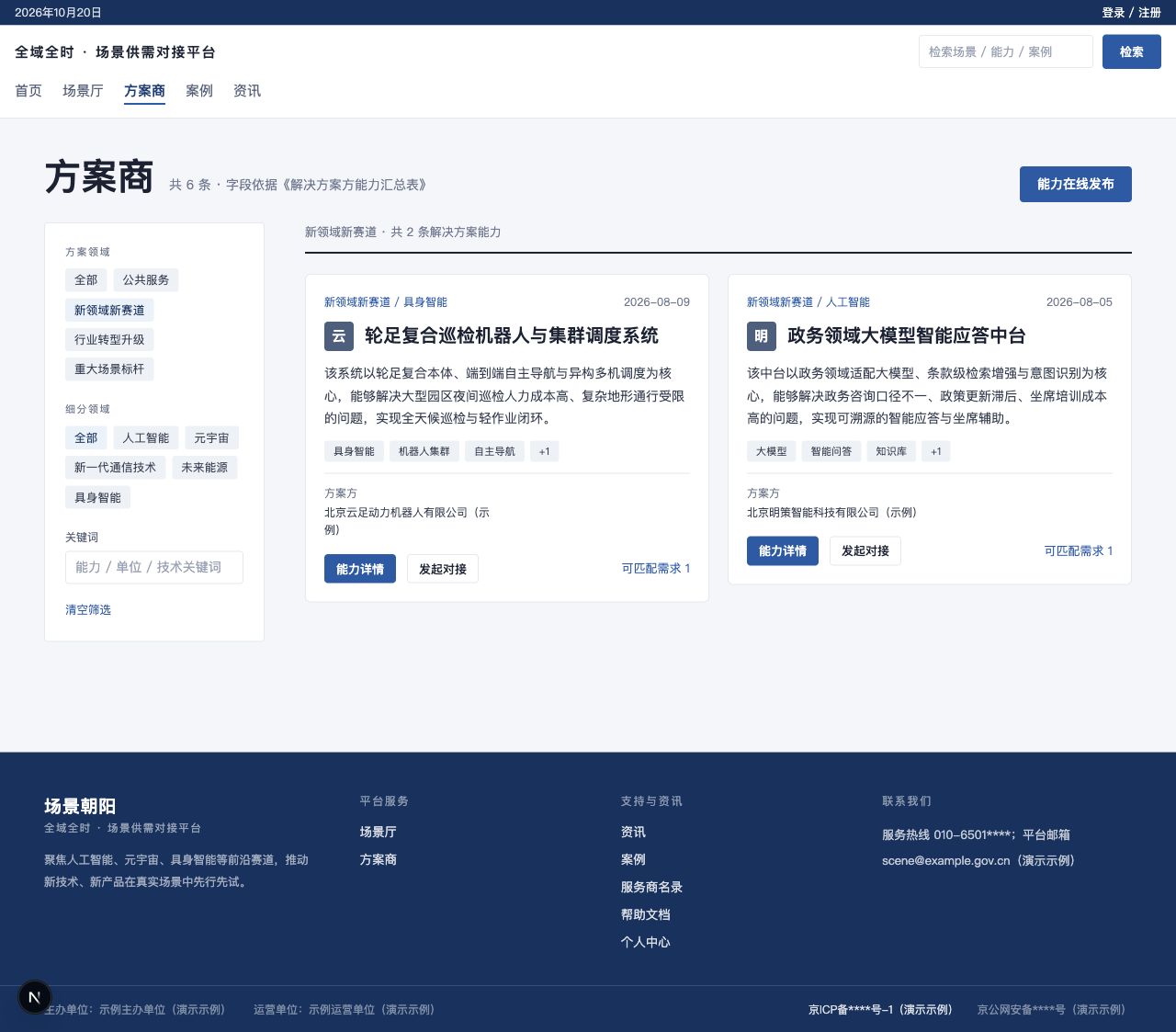Open 帮助文档 in the footer
The width and height of the screenshot is (1176, 1032).
[646, 914]
